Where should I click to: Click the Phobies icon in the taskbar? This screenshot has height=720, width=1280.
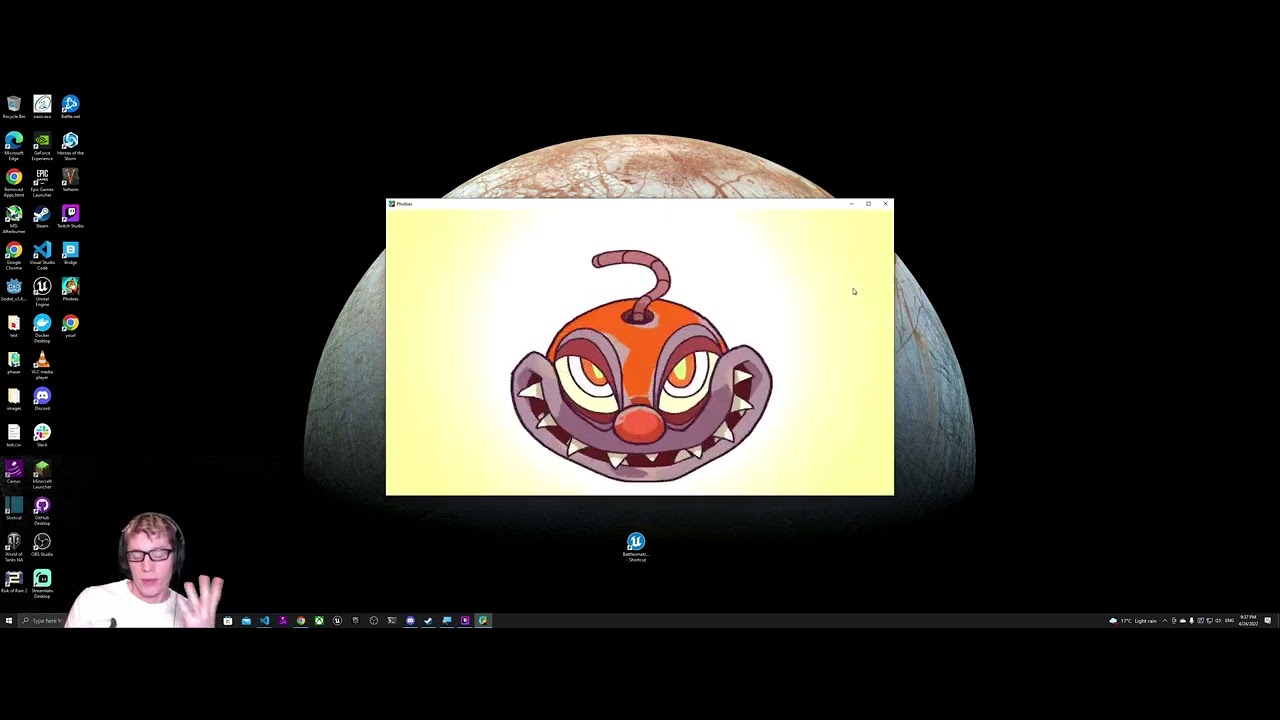(x=483, y=621)
